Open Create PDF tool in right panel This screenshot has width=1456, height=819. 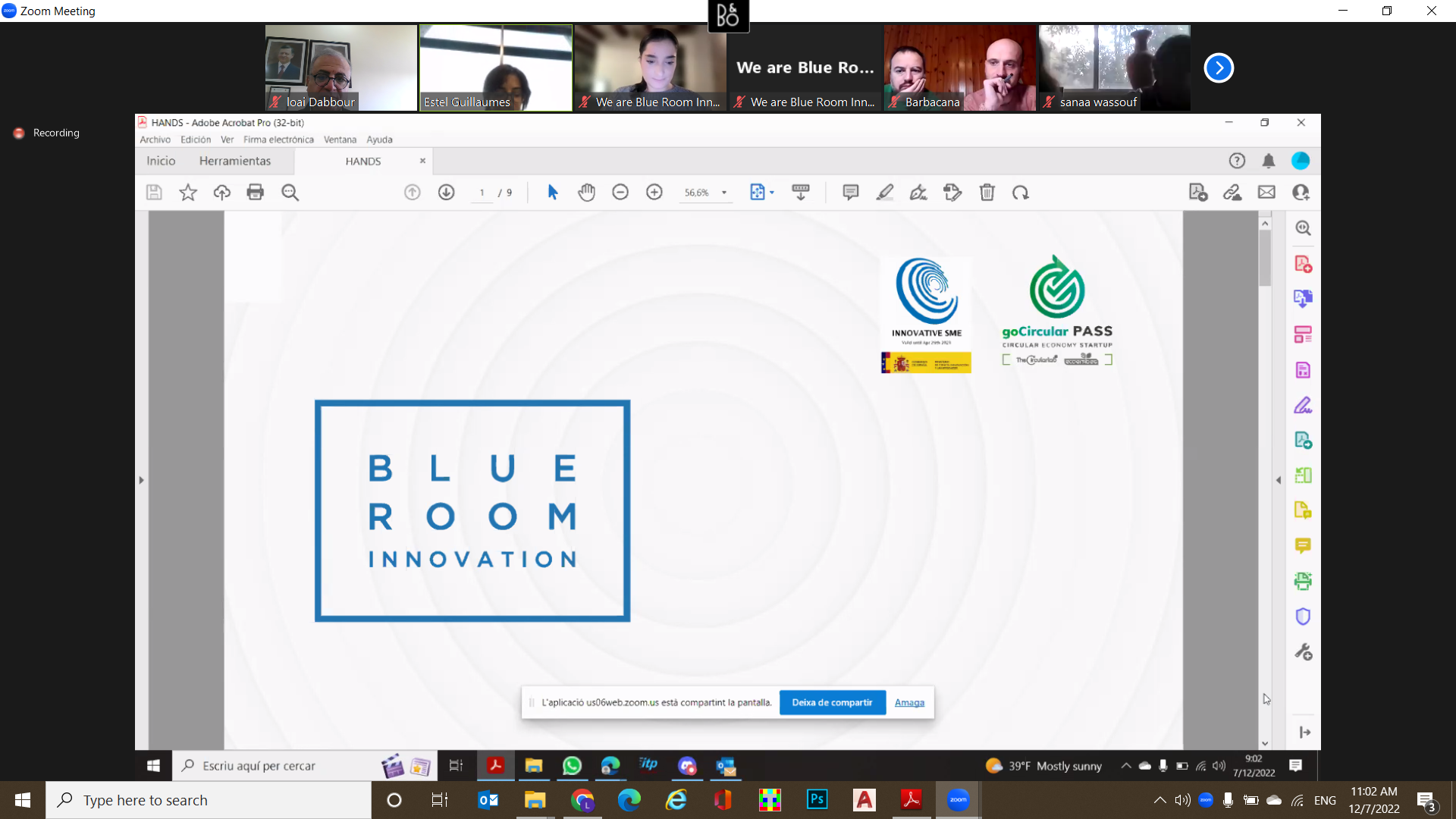(1303, 264)
